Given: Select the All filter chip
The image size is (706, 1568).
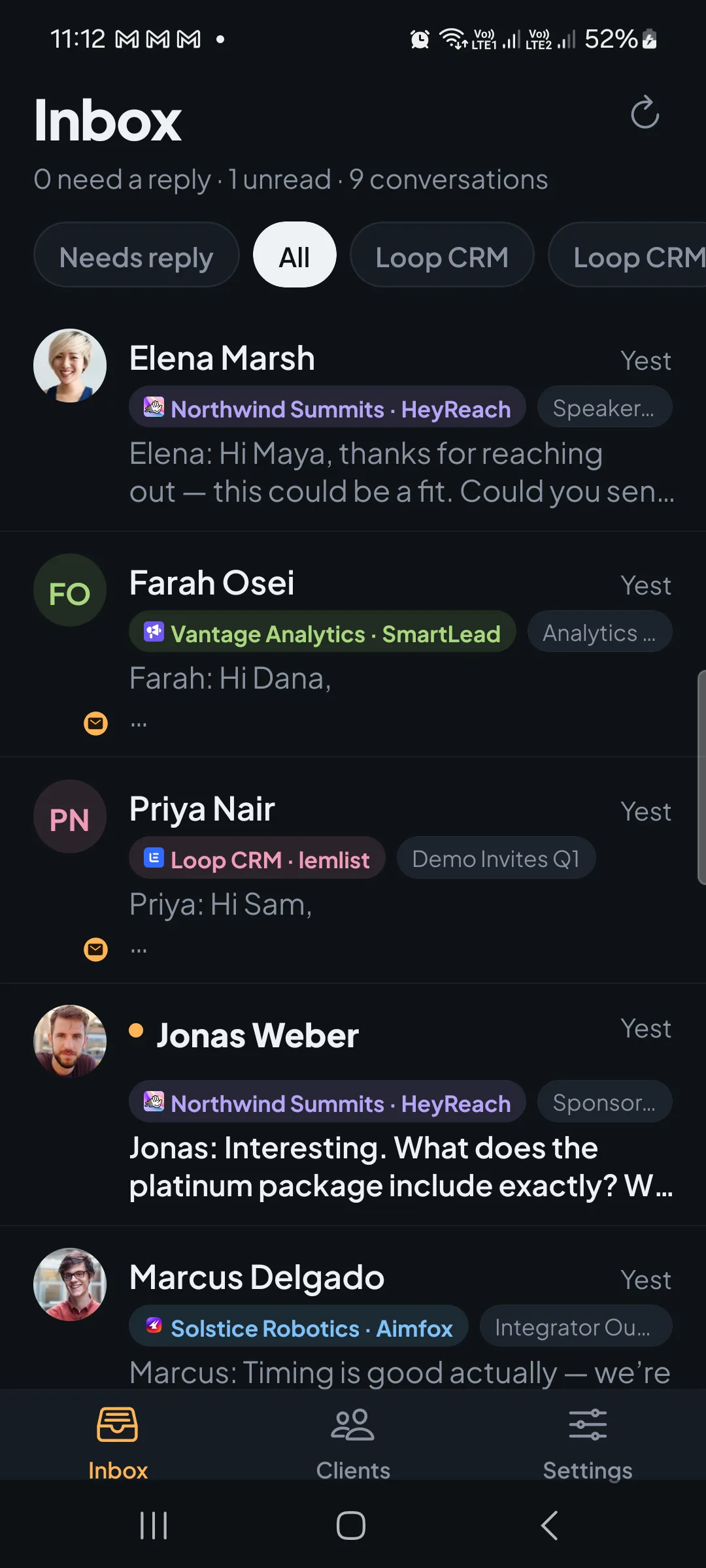Looking at the screenshot, I should (295, 255).
